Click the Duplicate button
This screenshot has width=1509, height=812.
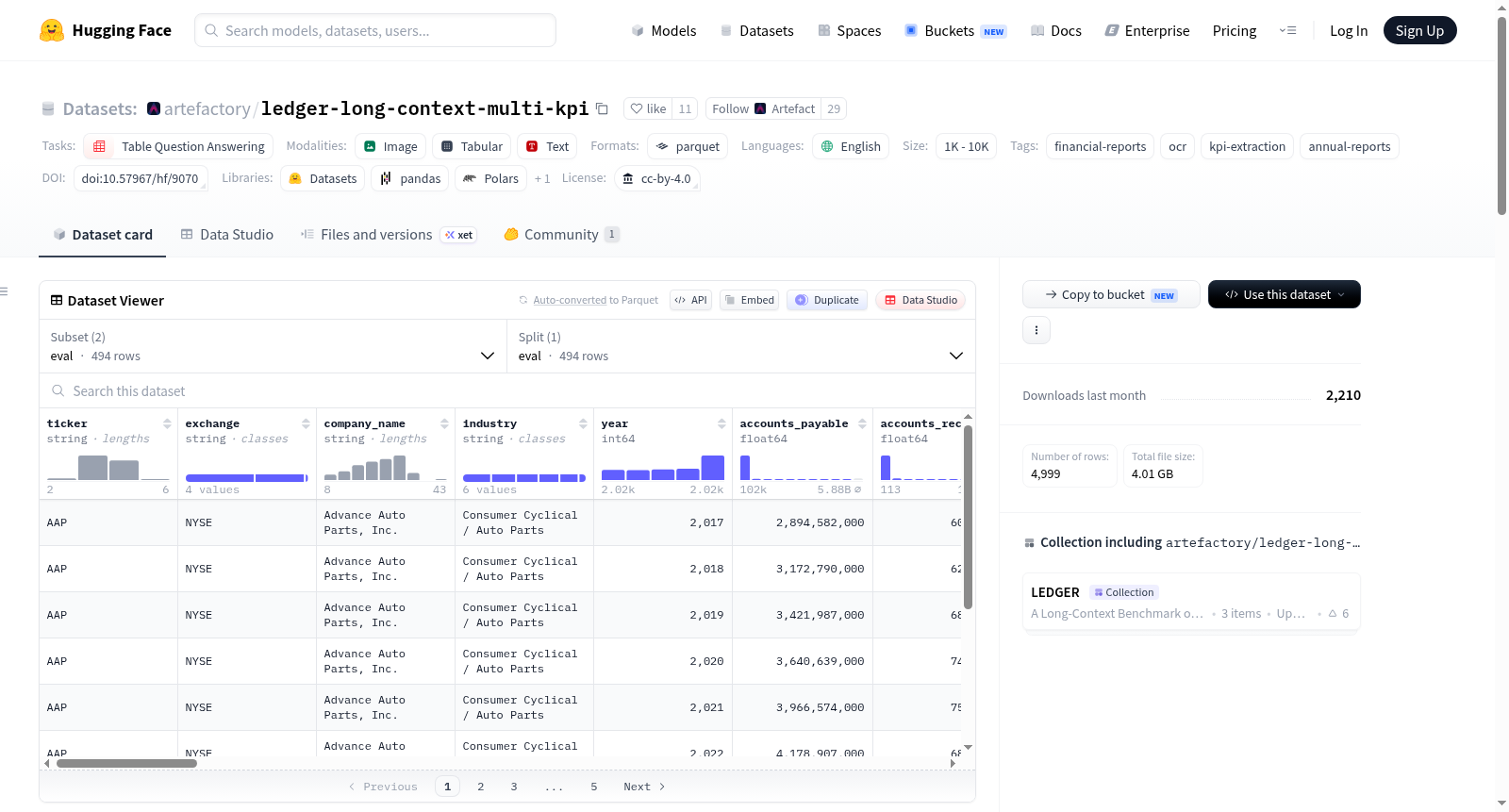(x=827, y=300)
